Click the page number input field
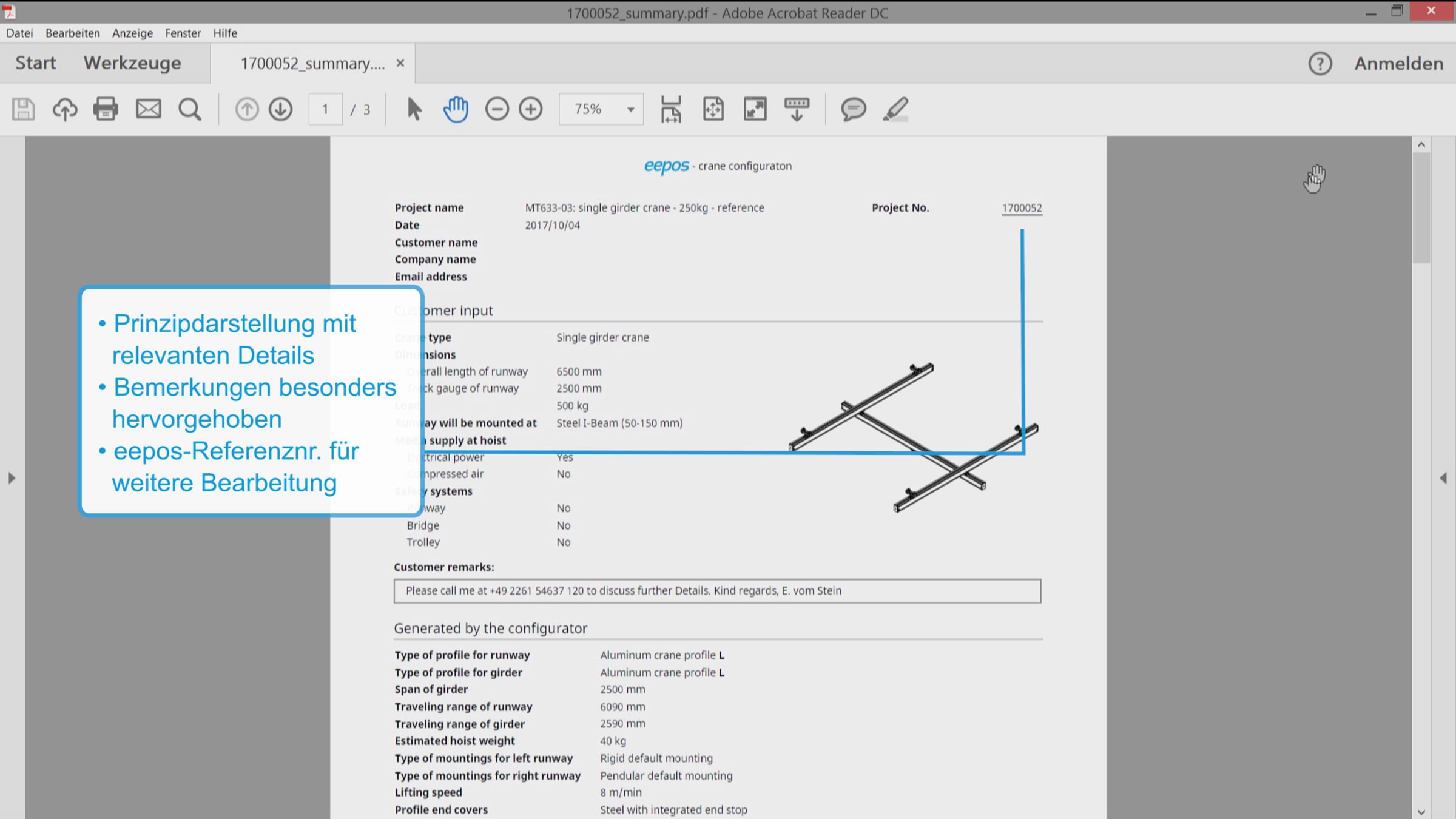Image resolution: width=1456 pixels, height=819 pixels. [325, 109]
